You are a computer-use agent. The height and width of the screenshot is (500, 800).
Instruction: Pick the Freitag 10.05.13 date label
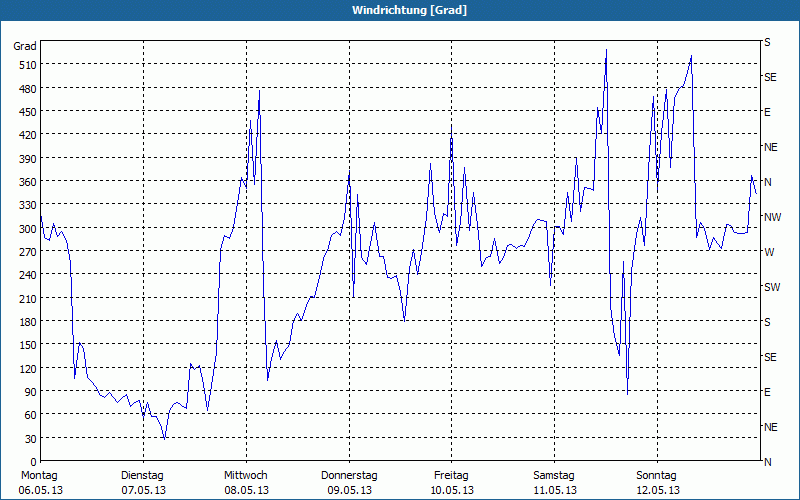451,482
